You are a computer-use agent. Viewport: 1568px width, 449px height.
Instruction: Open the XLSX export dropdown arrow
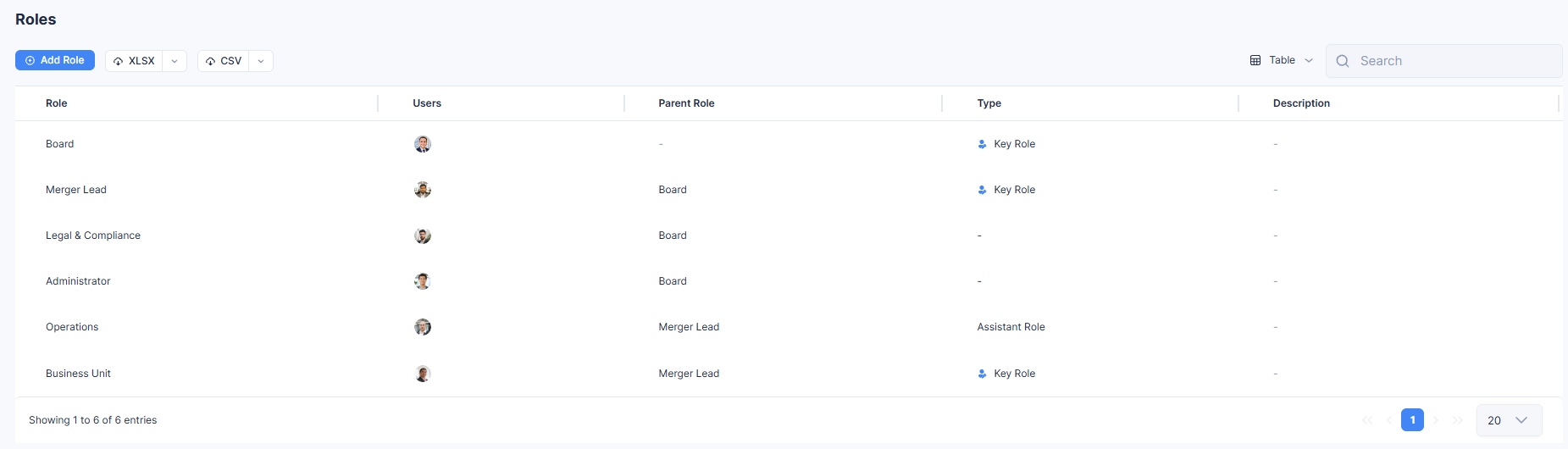pos(175,61)
